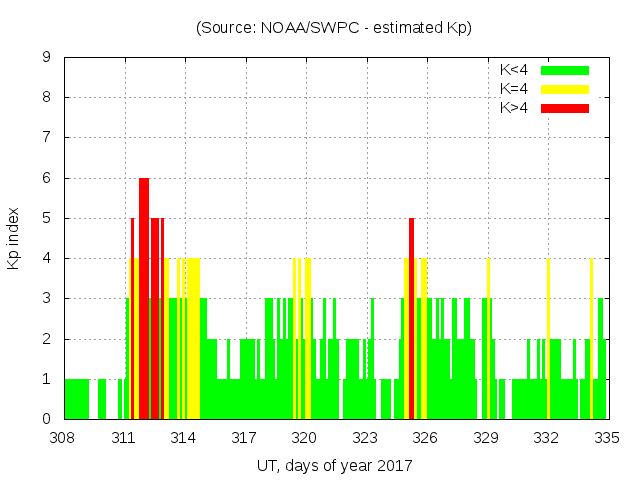Select the chart title mentioning NOAA/SWPC

pos(334,28)
